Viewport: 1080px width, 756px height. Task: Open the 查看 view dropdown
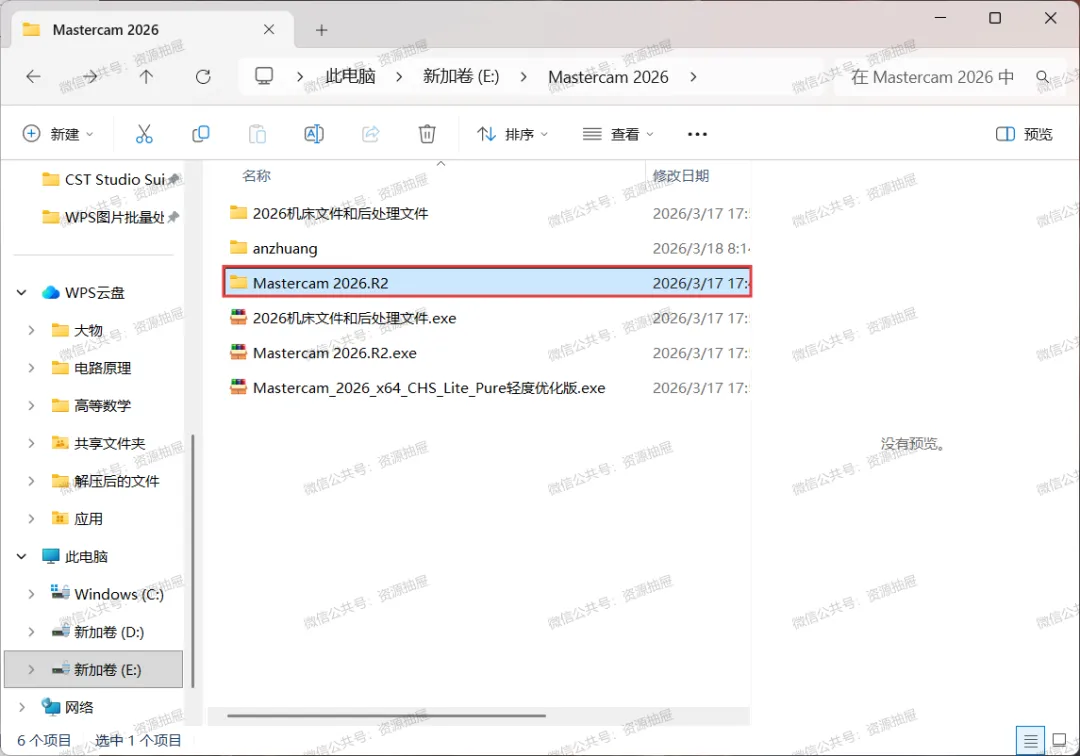(x=618, y=134)
